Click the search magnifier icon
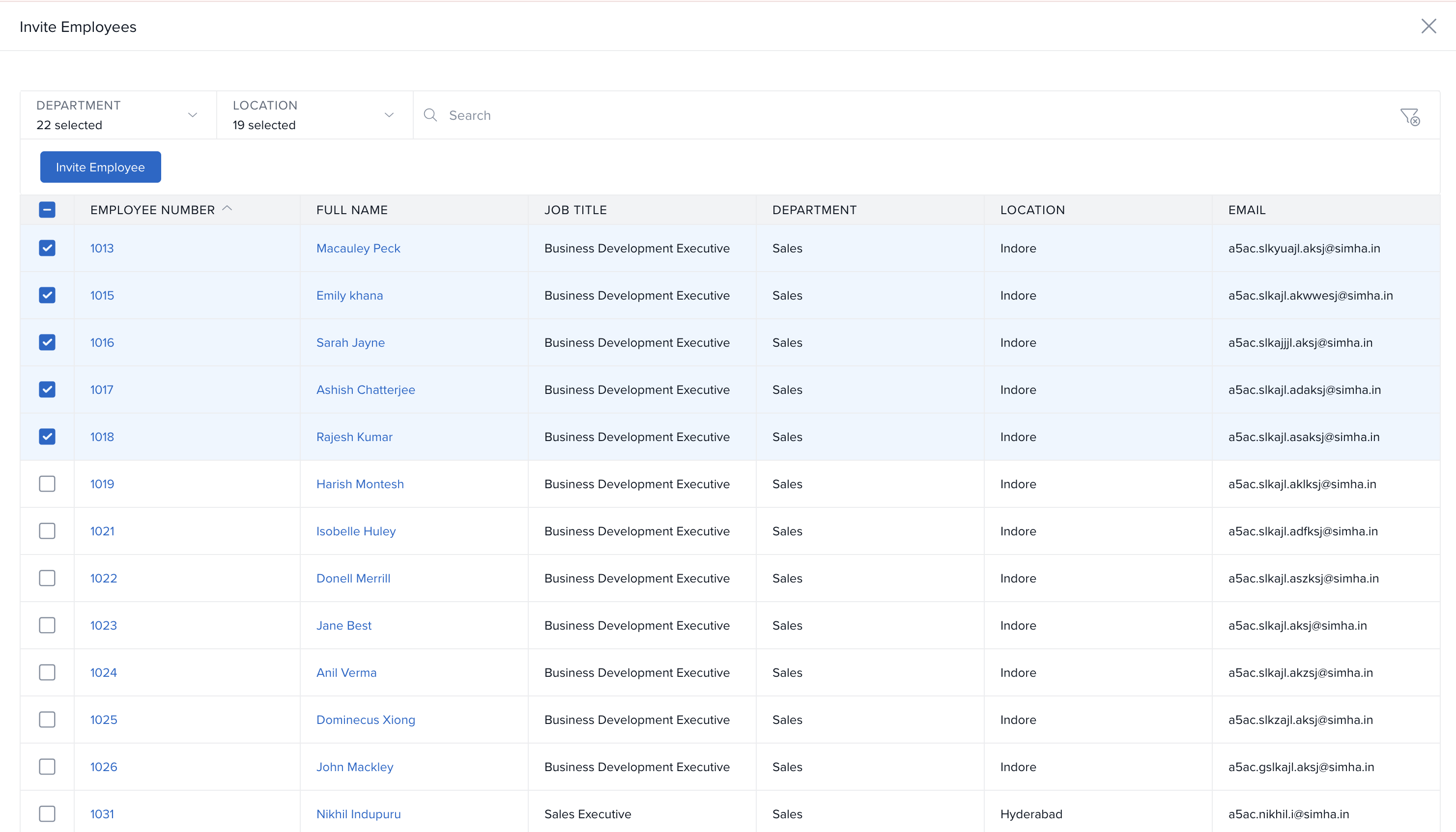 (x=430, y=115)
